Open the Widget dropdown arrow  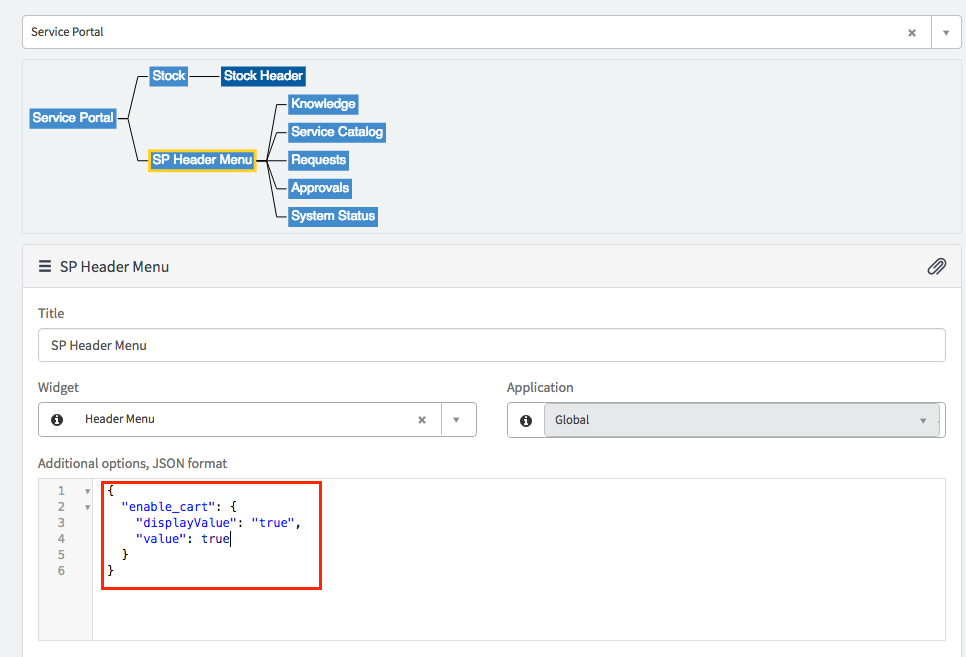pyautogui.click(x=457, y=420)
